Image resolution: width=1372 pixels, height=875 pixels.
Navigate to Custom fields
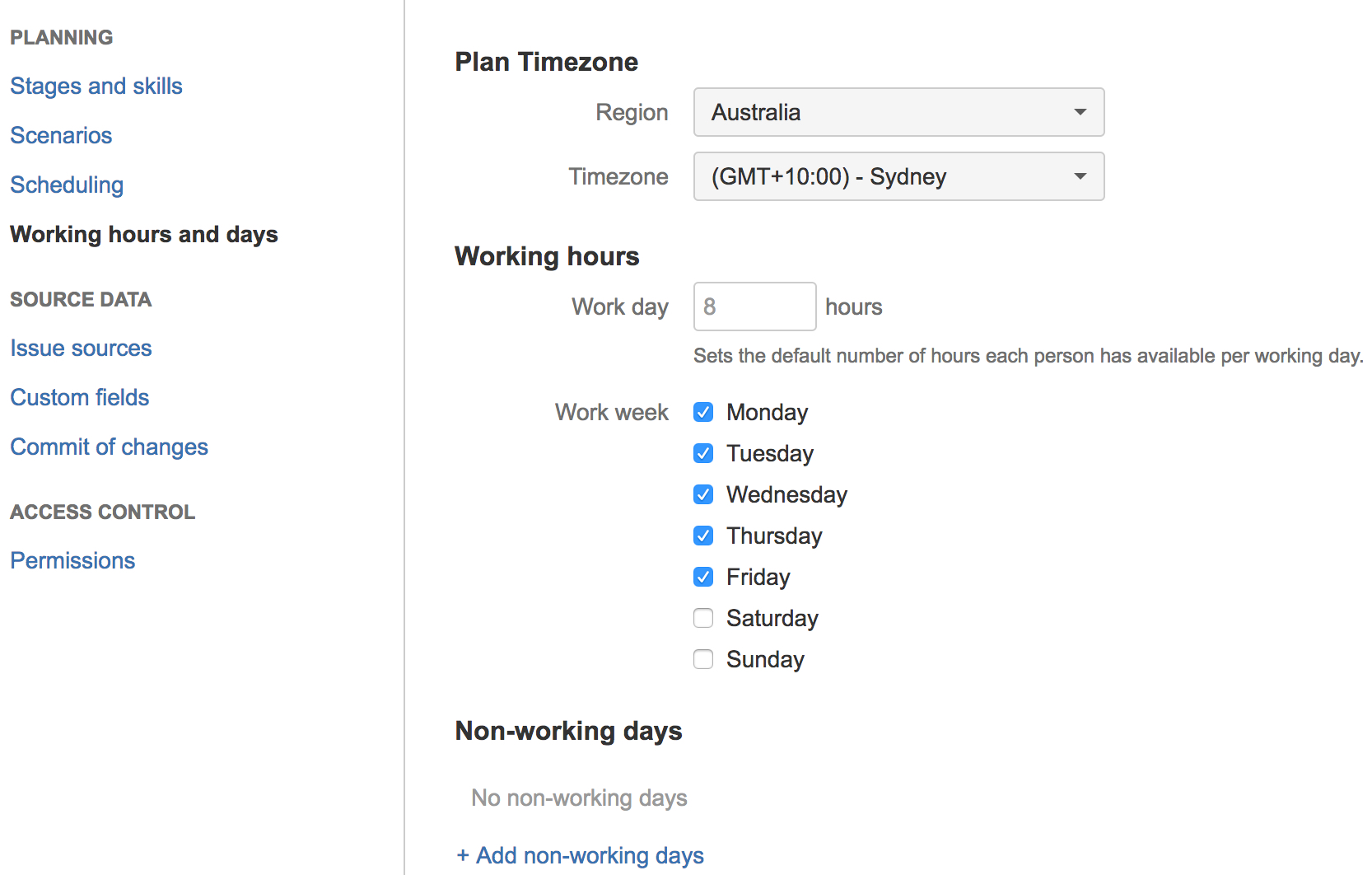(x=80, y=397)
